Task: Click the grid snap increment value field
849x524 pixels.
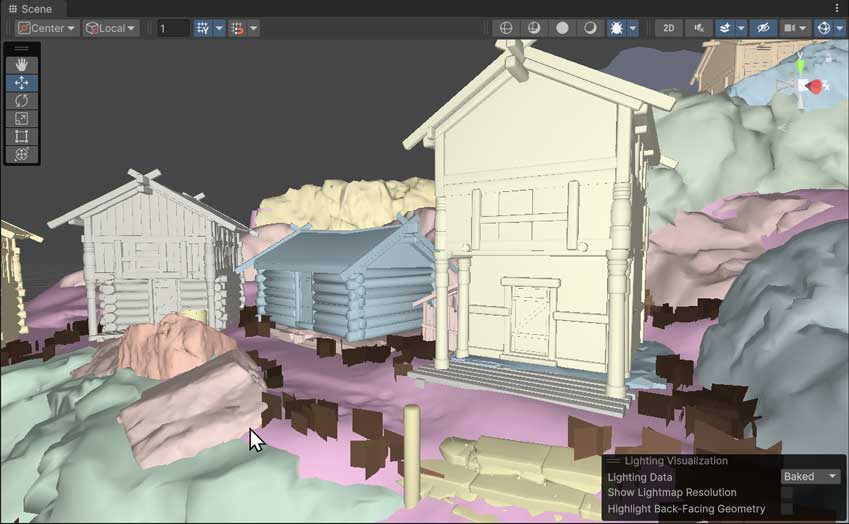Action: click(173, 28)
